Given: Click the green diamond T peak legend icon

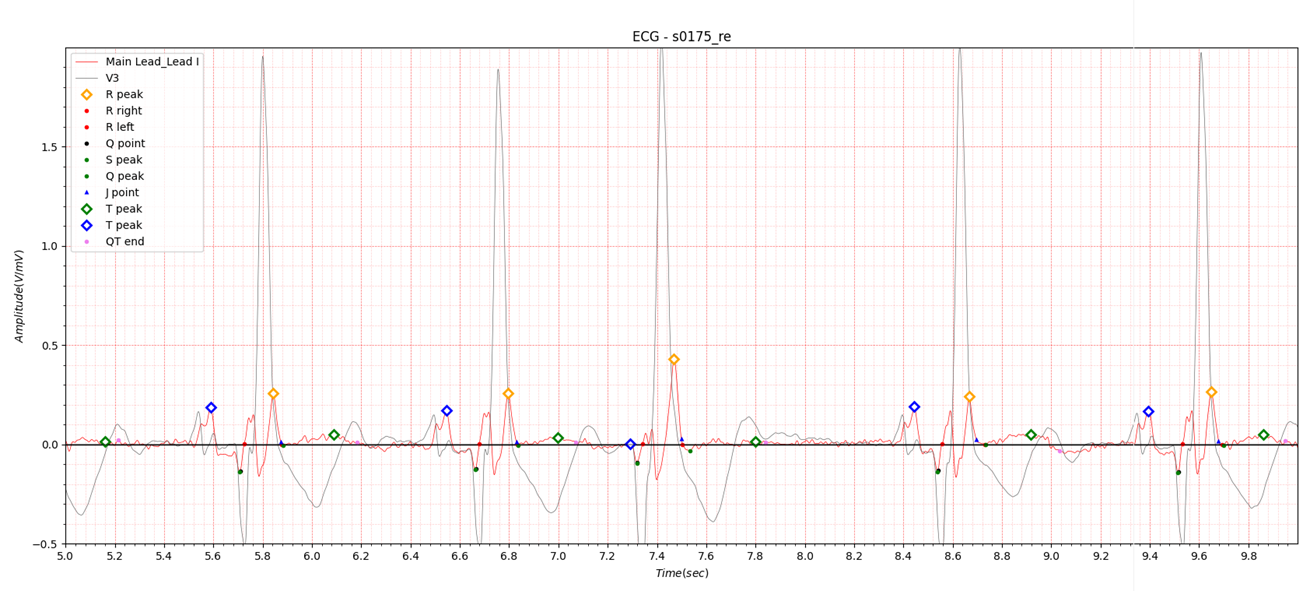Looking at the screenshot, I should pyautogui.click(x=87, y=209).
